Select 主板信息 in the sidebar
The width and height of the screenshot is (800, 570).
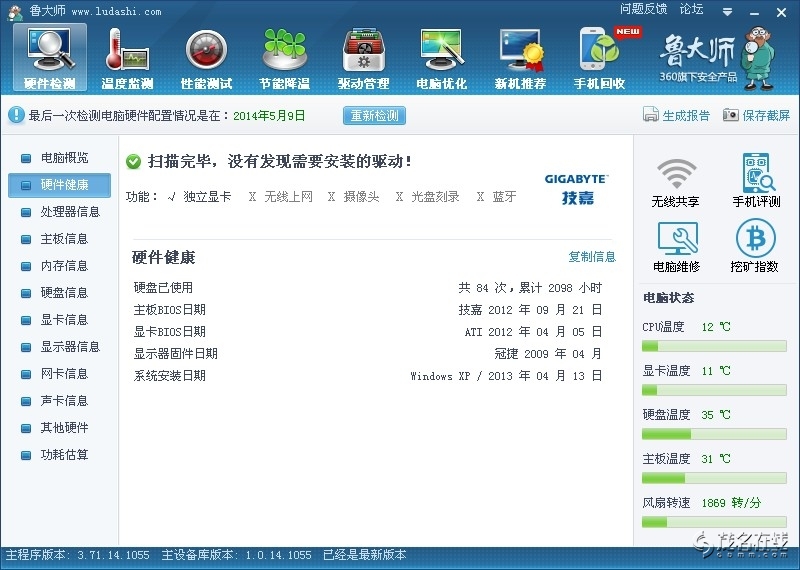pos(59,239)
